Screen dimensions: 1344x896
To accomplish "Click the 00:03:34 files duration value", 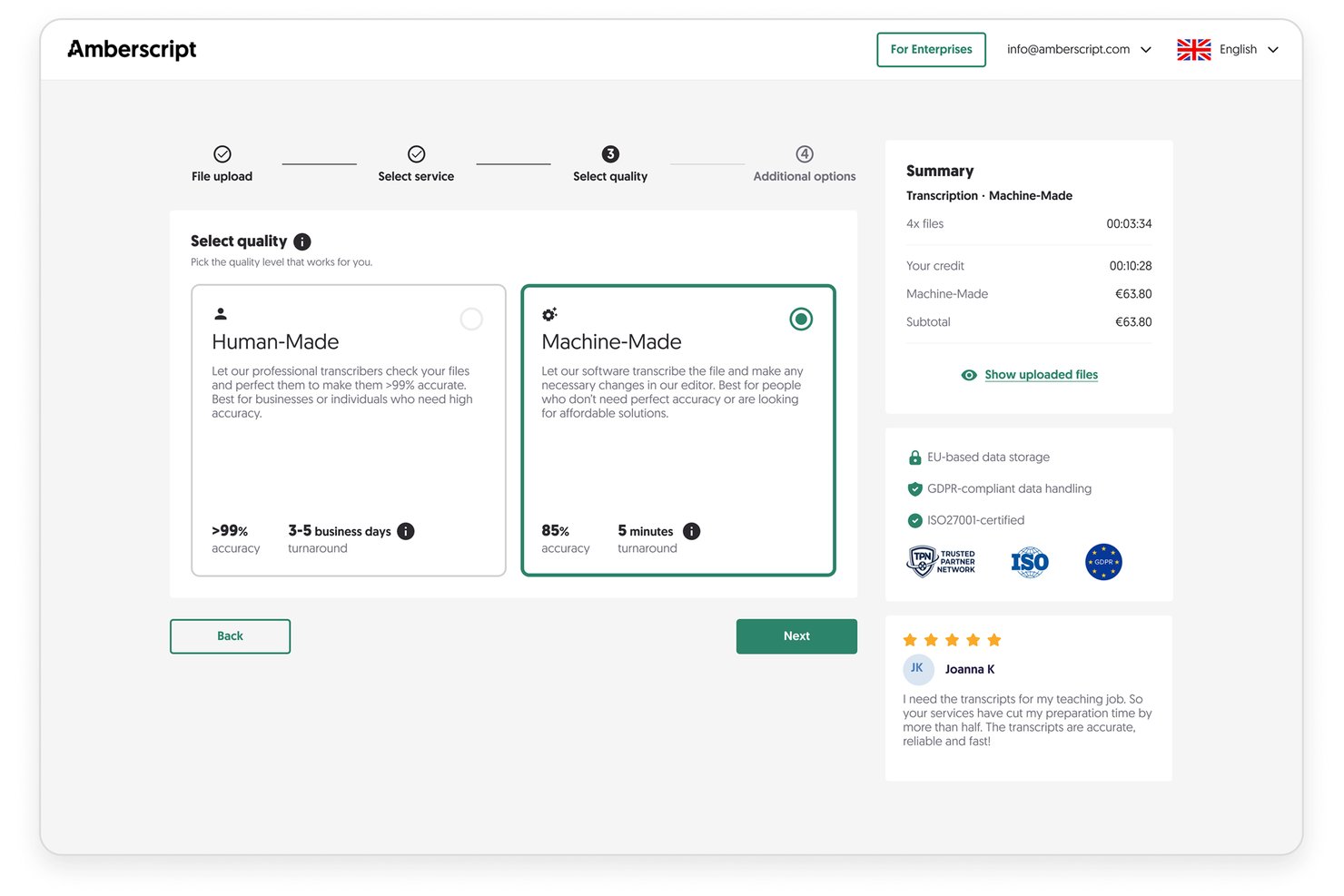I will [1129, 224].
